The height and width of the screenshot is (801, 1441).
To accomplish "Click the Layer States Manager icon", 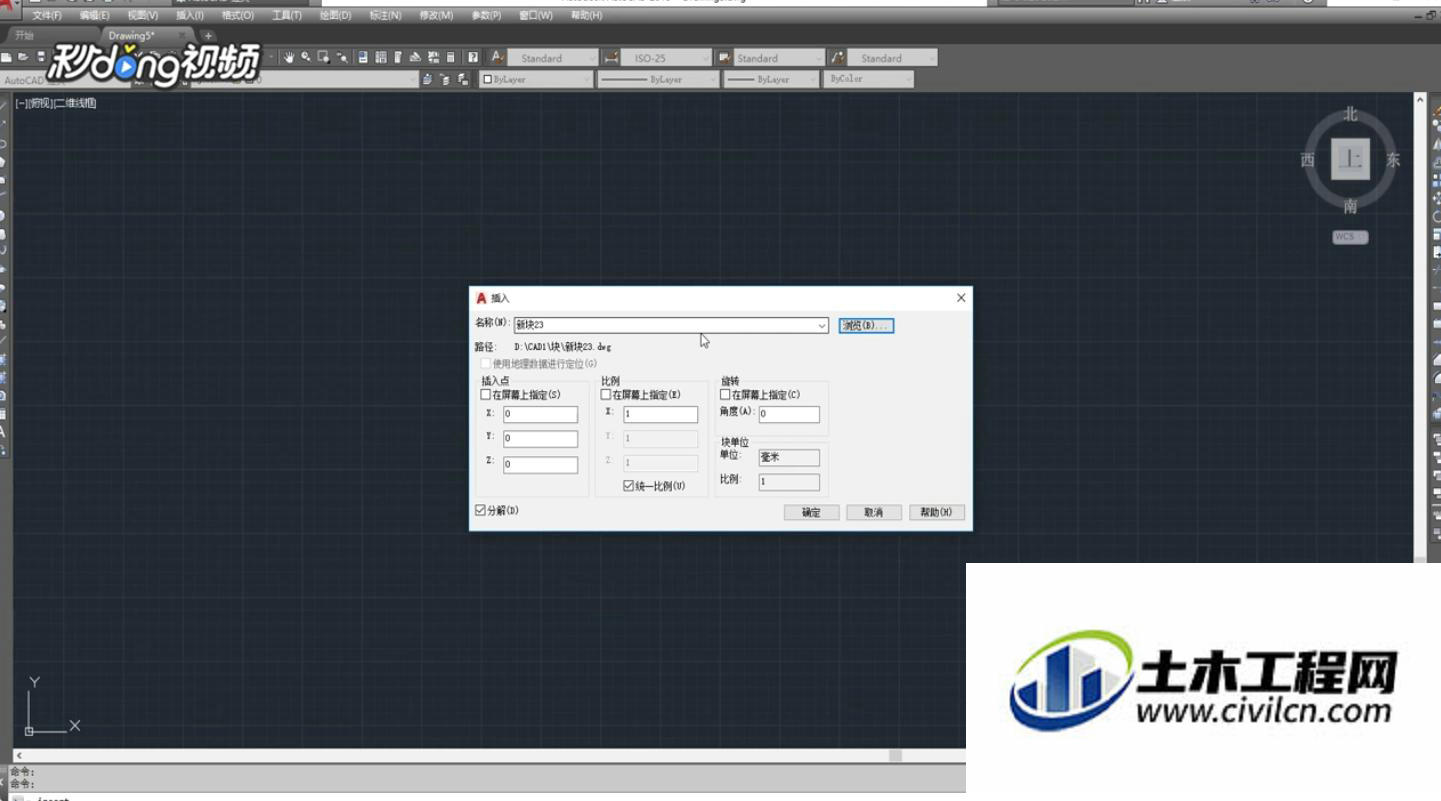I will pos(463,79).
